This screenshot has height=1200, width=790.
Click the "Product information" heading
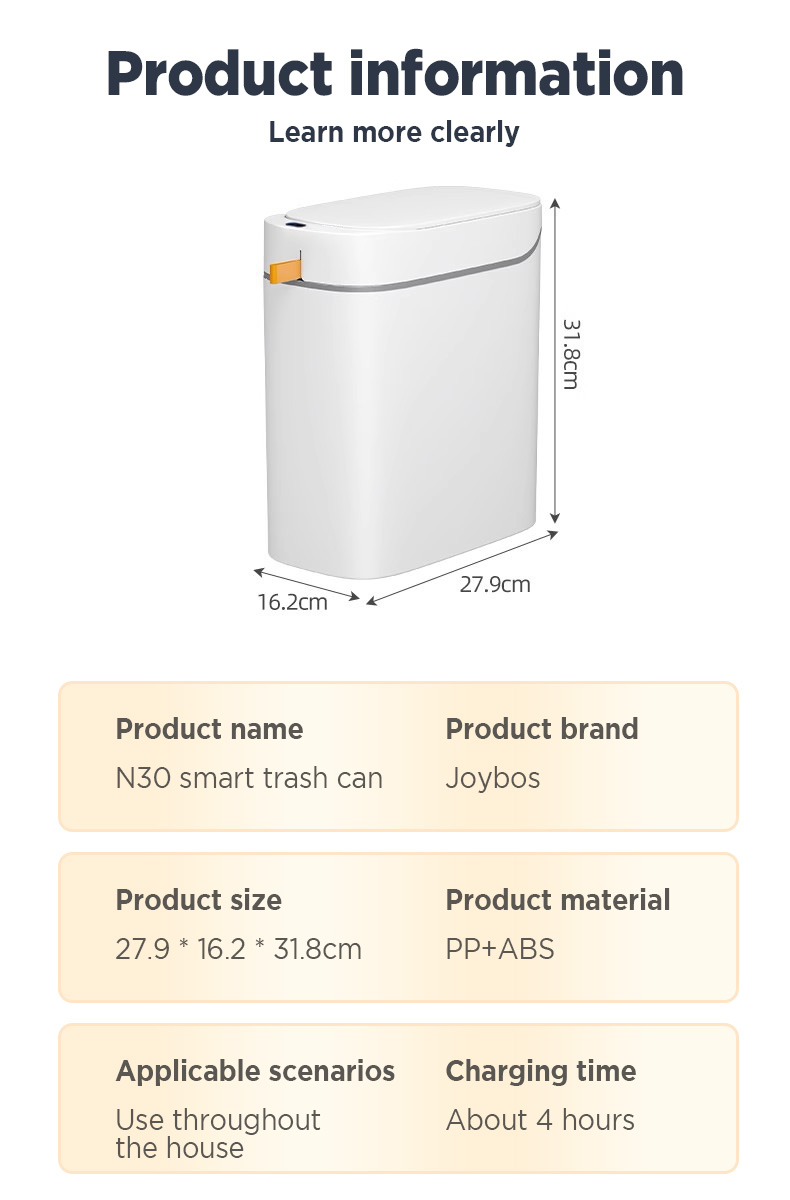tap(394, 73)
